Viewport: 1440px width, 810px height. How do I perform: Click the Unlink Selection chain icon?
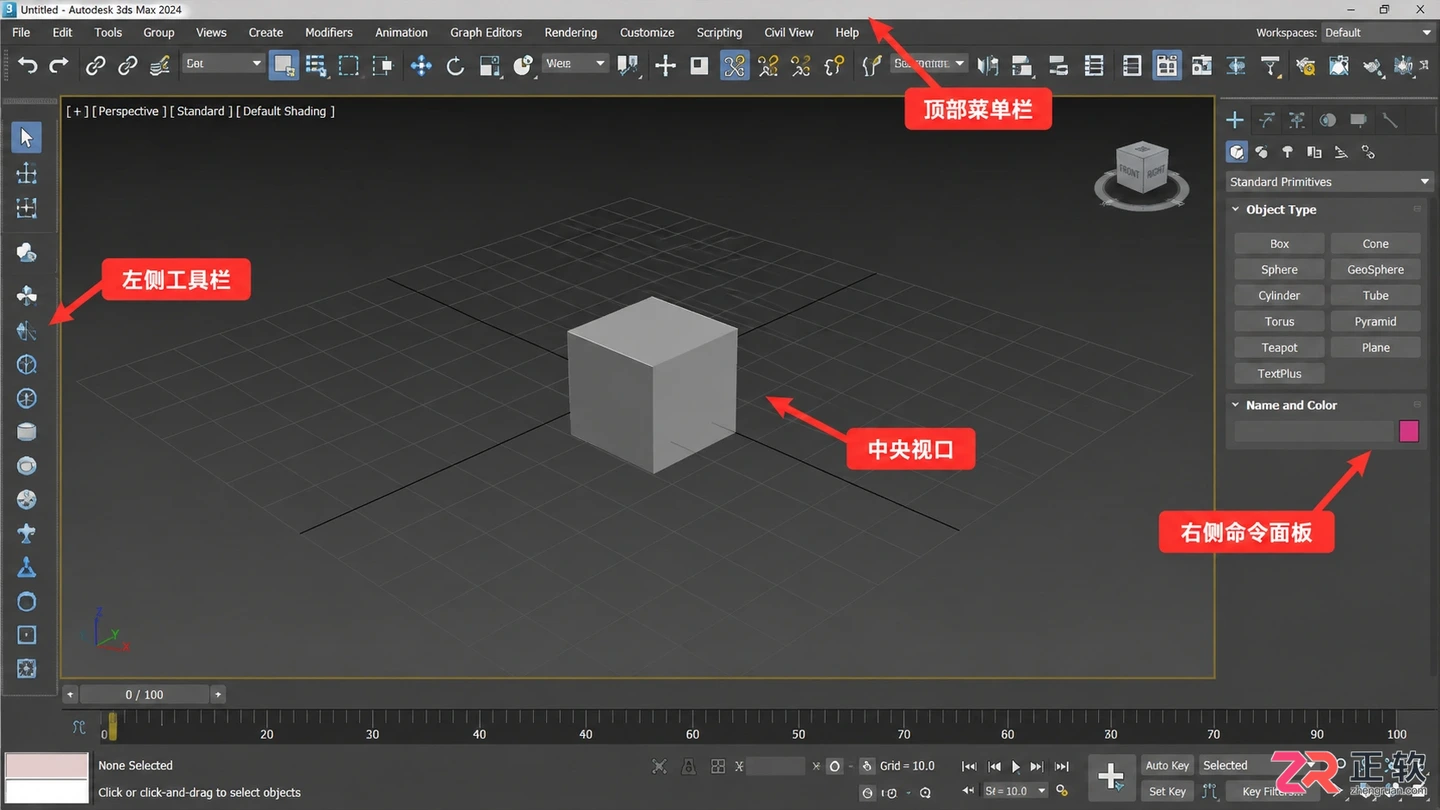coord(127,66)
